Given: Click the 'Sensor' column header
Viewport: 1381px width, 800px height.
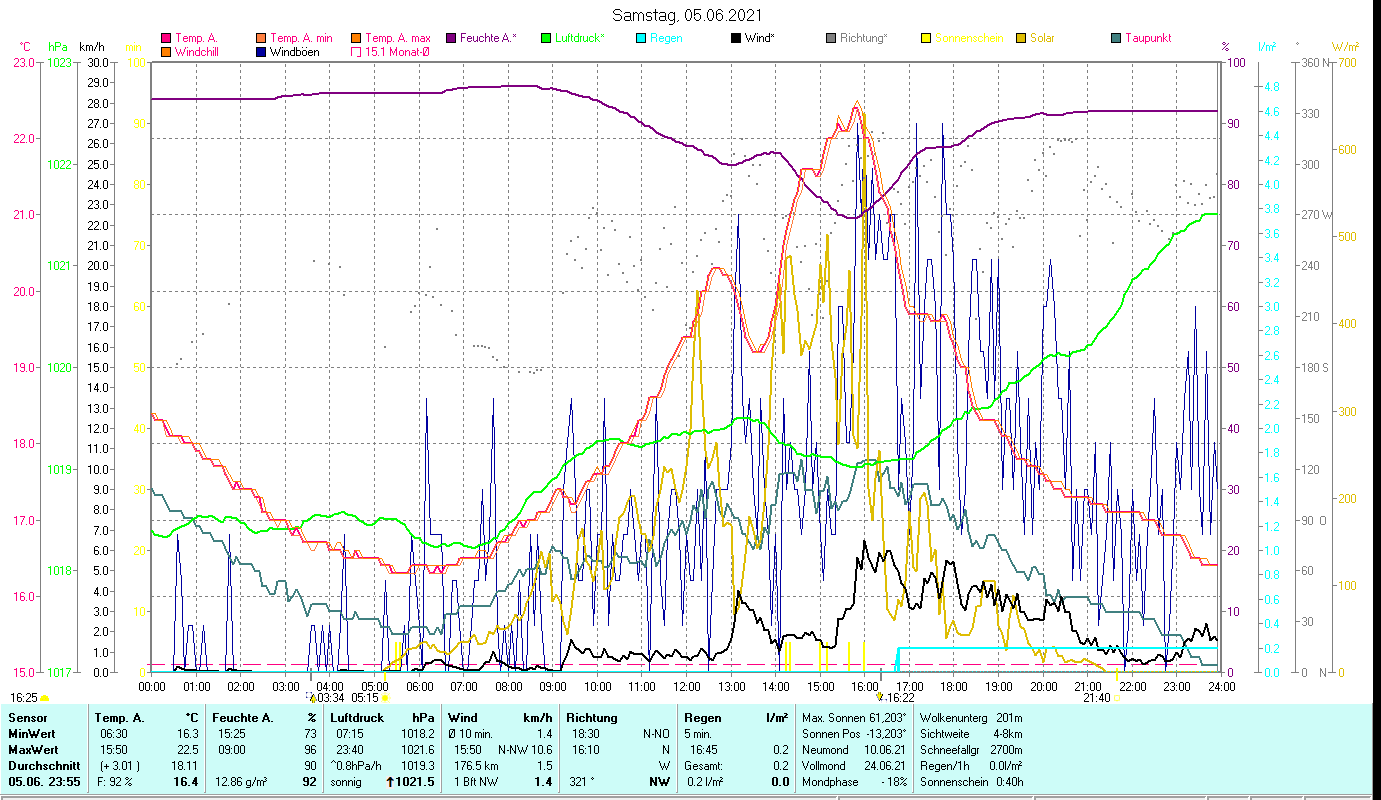Looking at the screenshot, I should click(x=27, y=718).
